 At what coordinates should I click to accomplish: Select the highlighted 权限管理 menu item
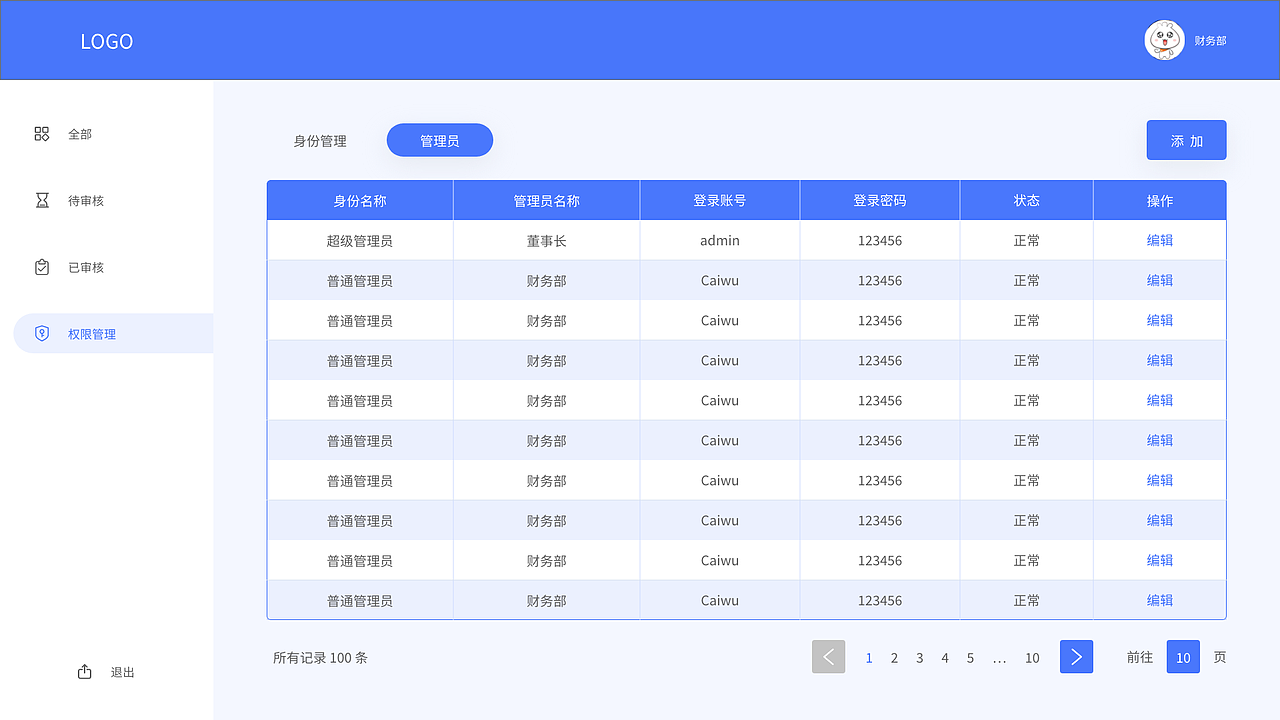tap(91, 333)
